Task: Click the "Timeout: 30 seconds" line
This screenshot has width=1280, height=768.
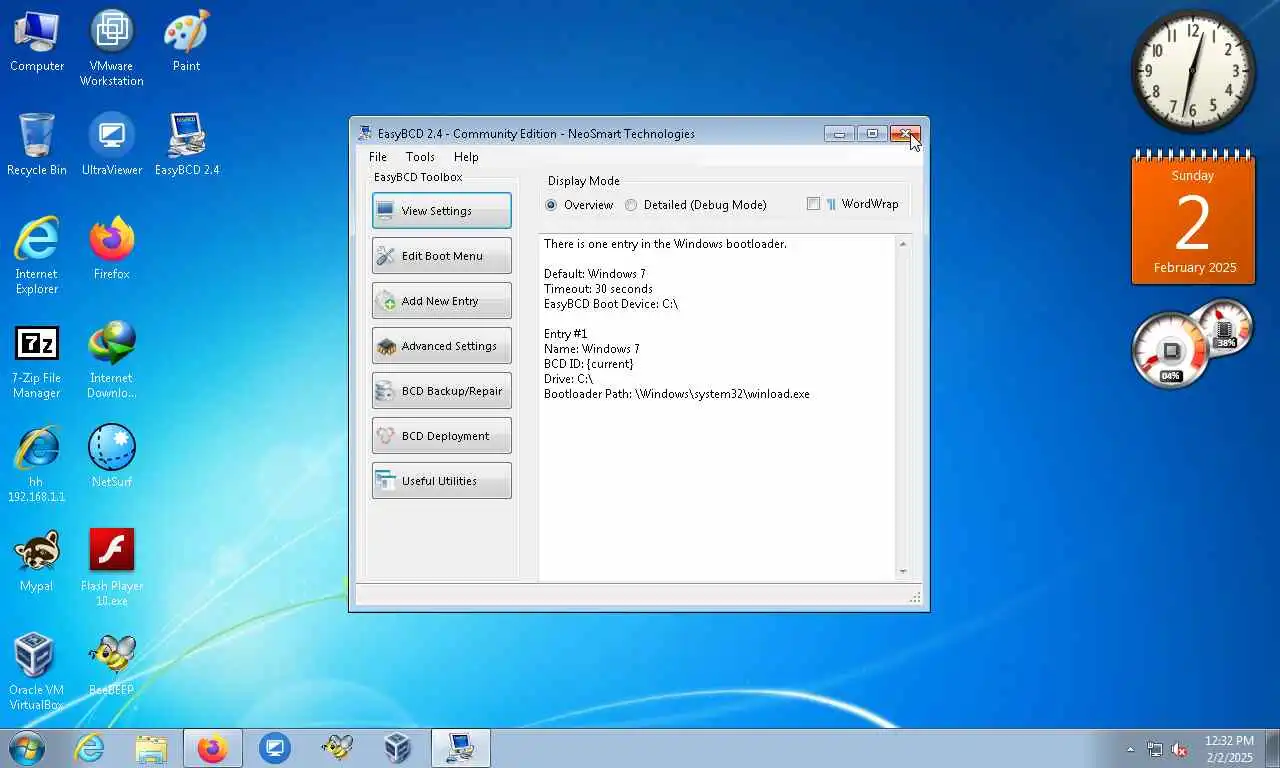Action: (598, 289)
